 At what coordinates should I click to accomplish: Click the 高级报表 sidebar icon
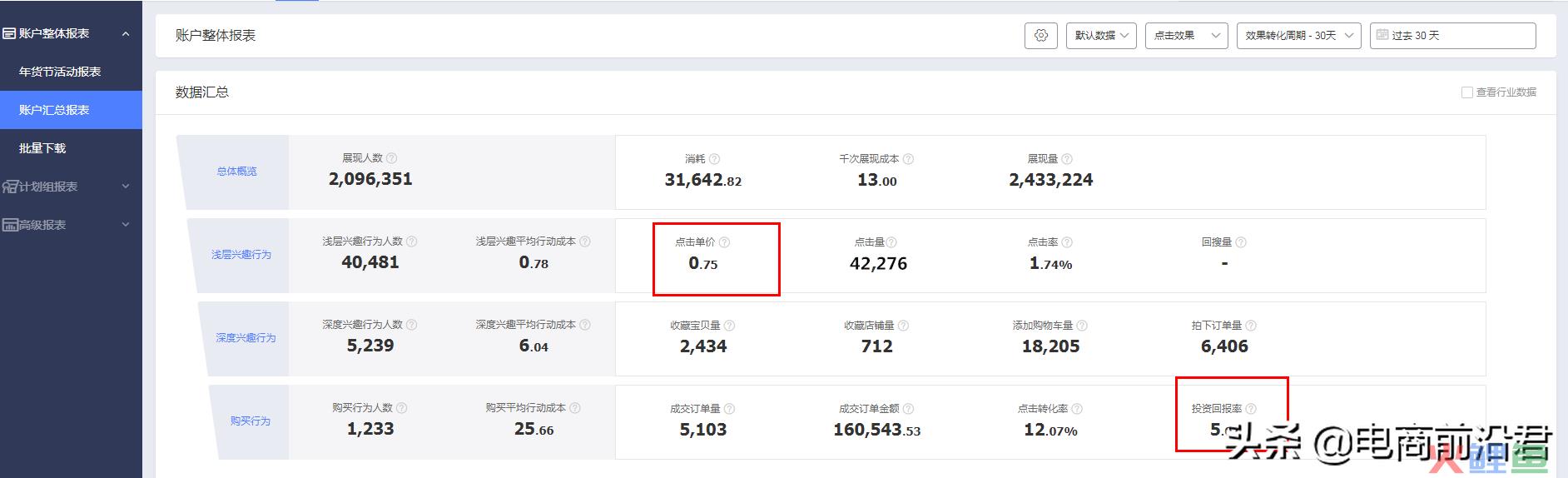(10, 225)
